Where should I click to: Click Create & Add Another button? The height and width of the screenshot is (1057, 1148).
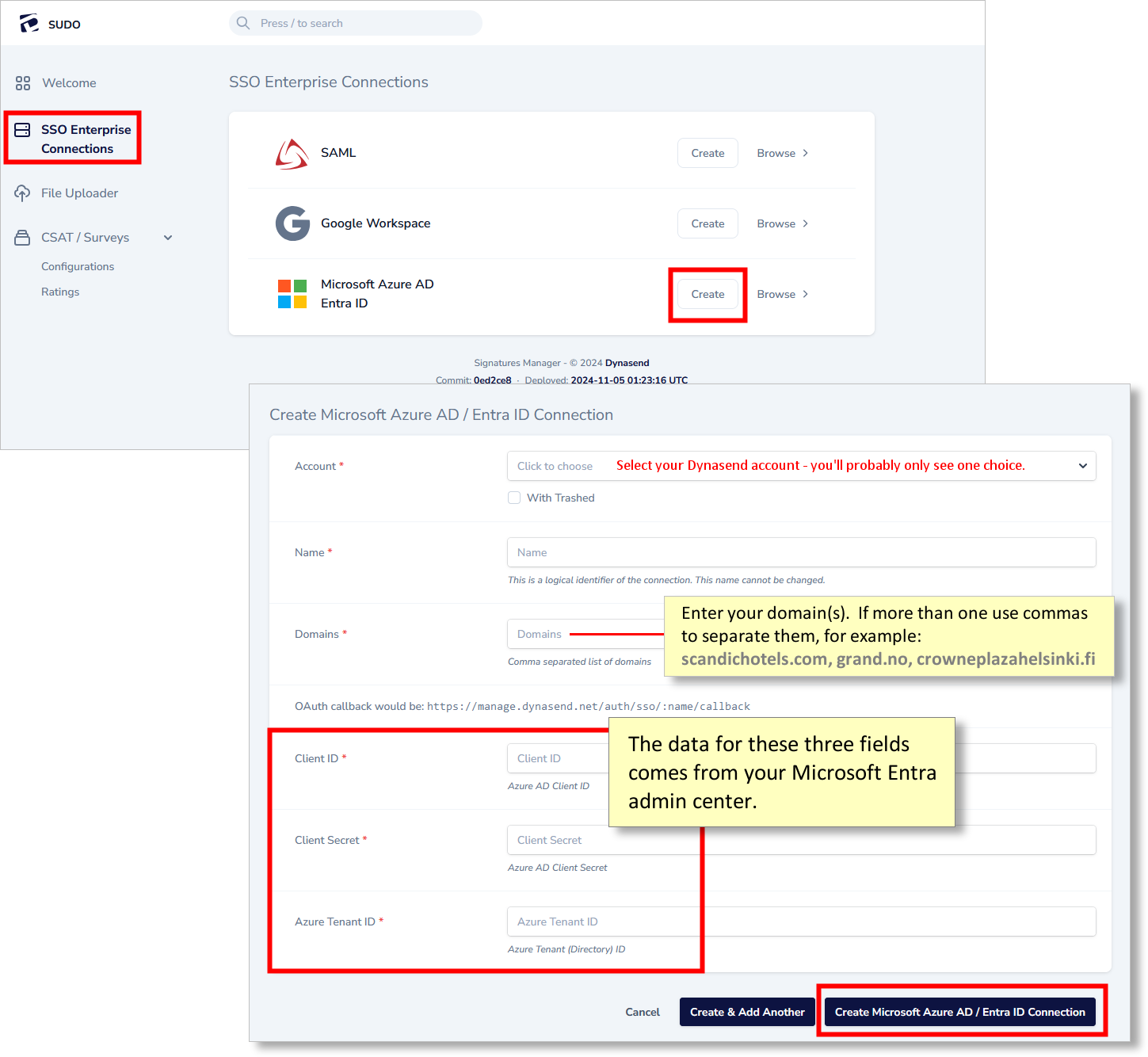[747, 1012]
